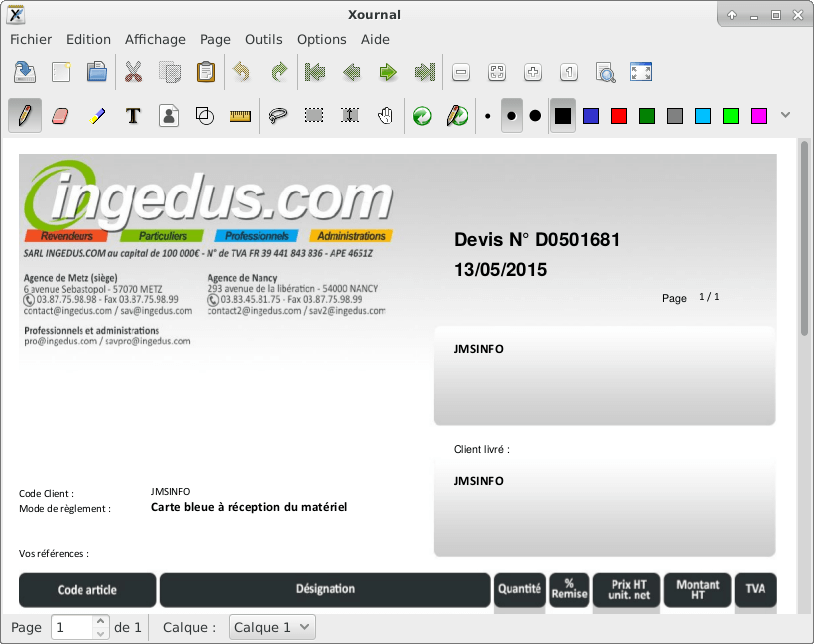Go to the previous page
This screenshot has width=814, height=644.
pyautogui.click(x=352, y=72)
